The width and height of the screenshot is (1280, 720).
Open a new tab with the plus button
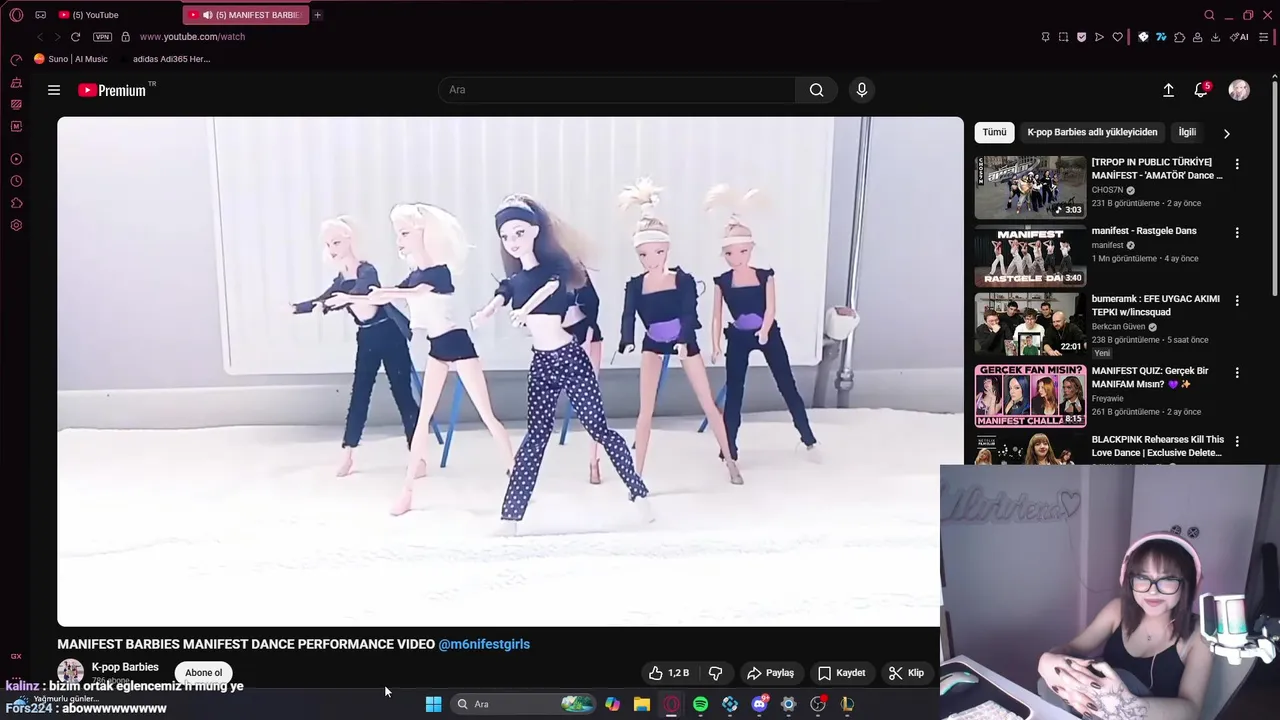(x=318, y=15)
